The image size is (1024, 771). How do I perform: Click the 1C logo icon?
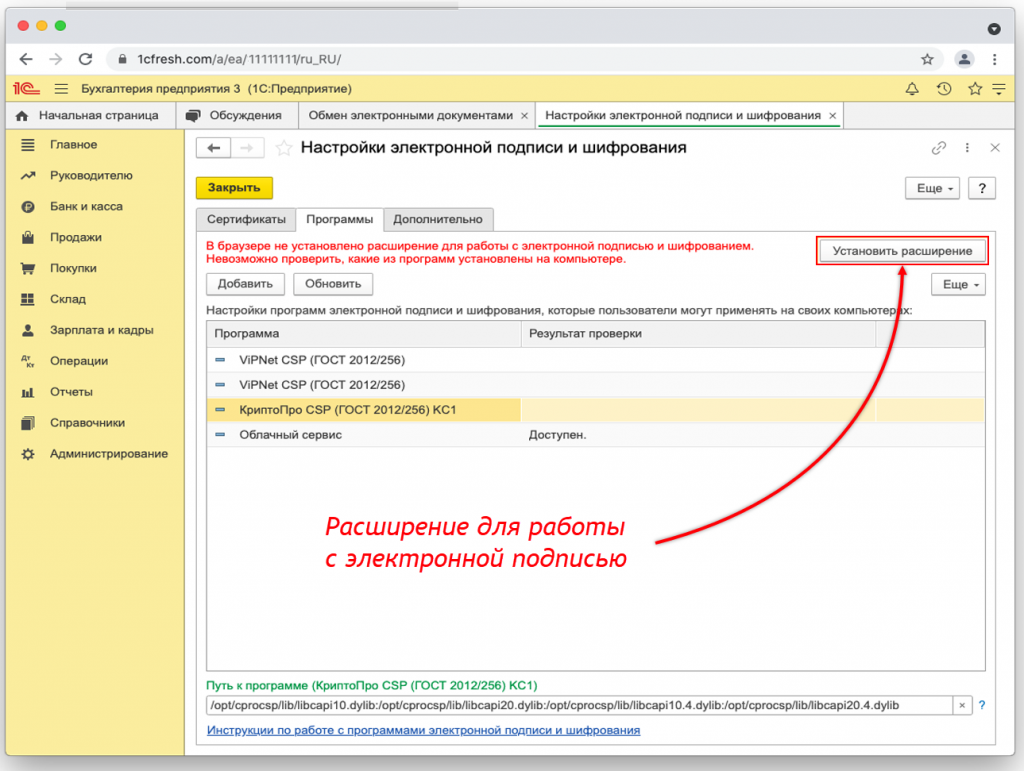tap(27, 88)
